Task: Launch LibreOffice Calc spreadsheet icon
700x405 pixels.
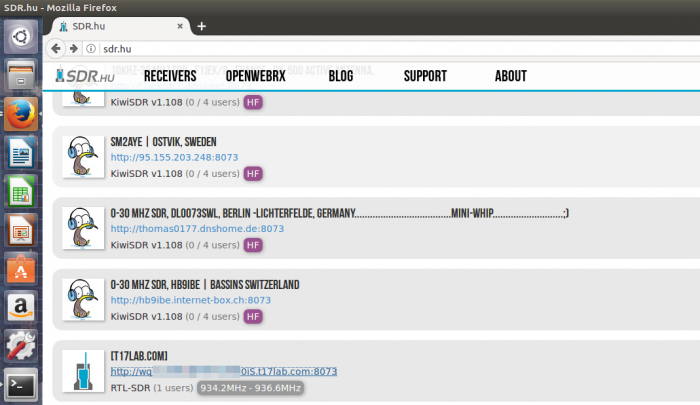Action: (x=21, y=191)
